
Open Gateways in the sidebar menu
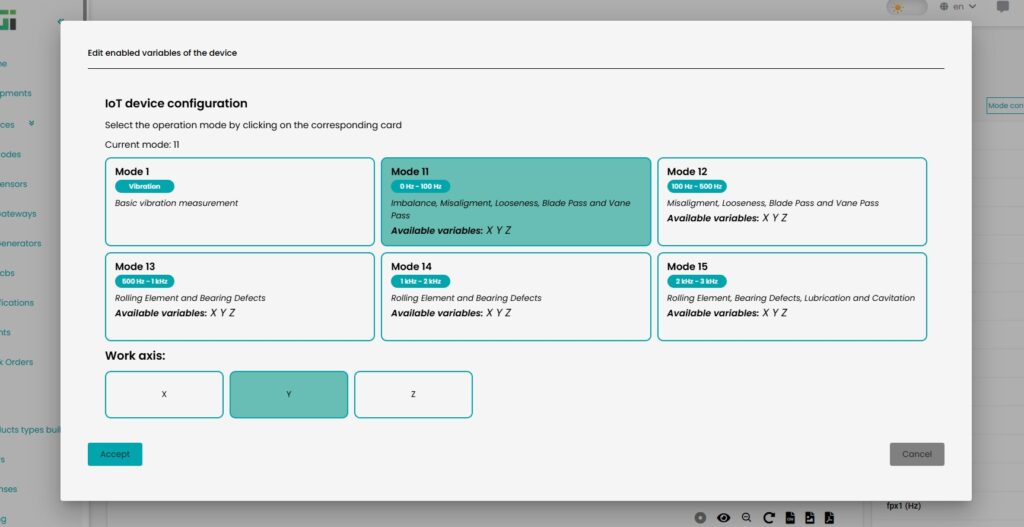click(18, 213)
